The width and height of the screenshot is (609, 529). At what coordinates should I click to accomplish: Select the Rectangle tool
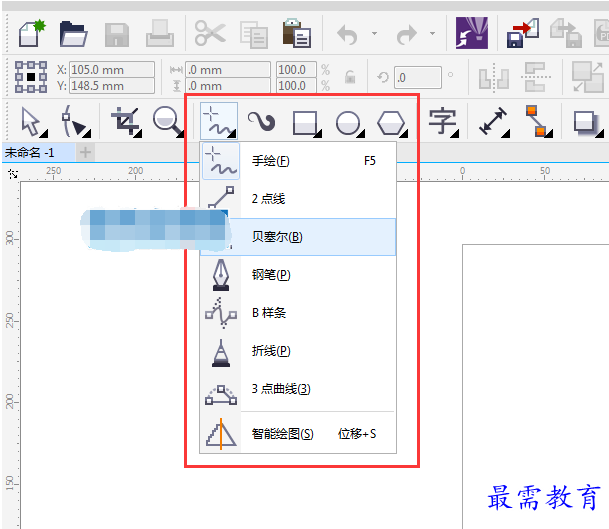point(306,124)
